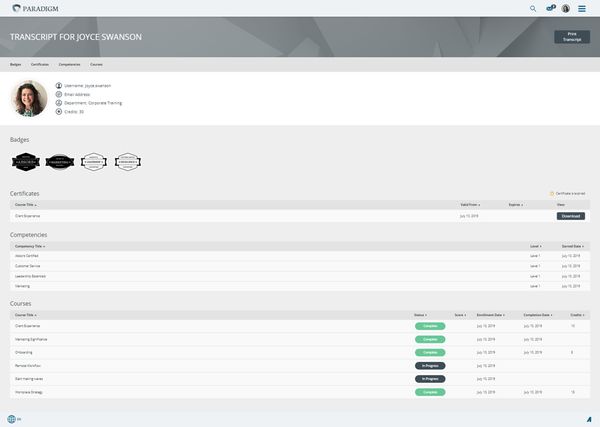Screen dimensions: 600x427
Task: Sort courses by Completion Date
Action: [x=539, y=314]
